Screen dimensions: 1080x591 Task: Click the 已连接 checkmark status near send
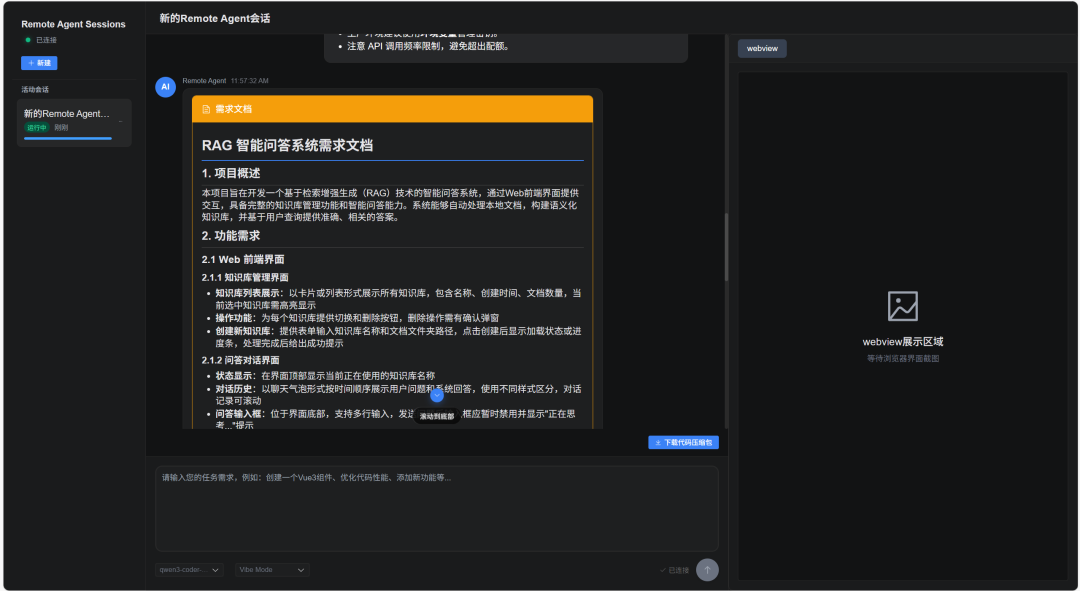[674, 570]
